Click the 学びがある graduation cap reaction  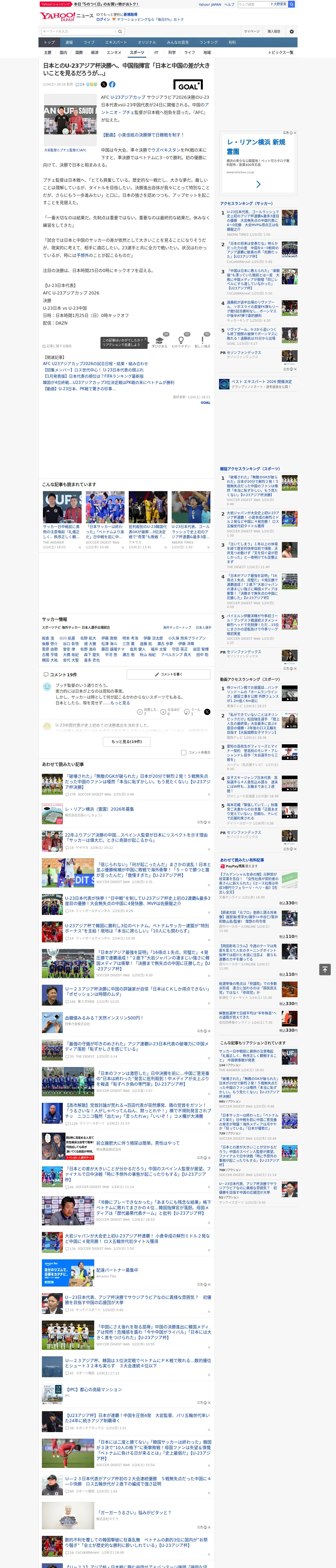click(160, 340)
